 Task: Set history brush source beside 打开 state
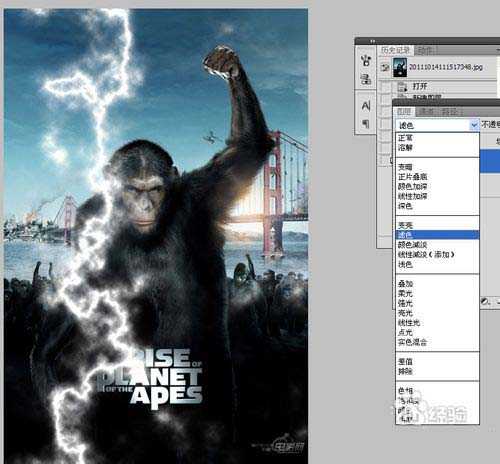pos(385,87)
